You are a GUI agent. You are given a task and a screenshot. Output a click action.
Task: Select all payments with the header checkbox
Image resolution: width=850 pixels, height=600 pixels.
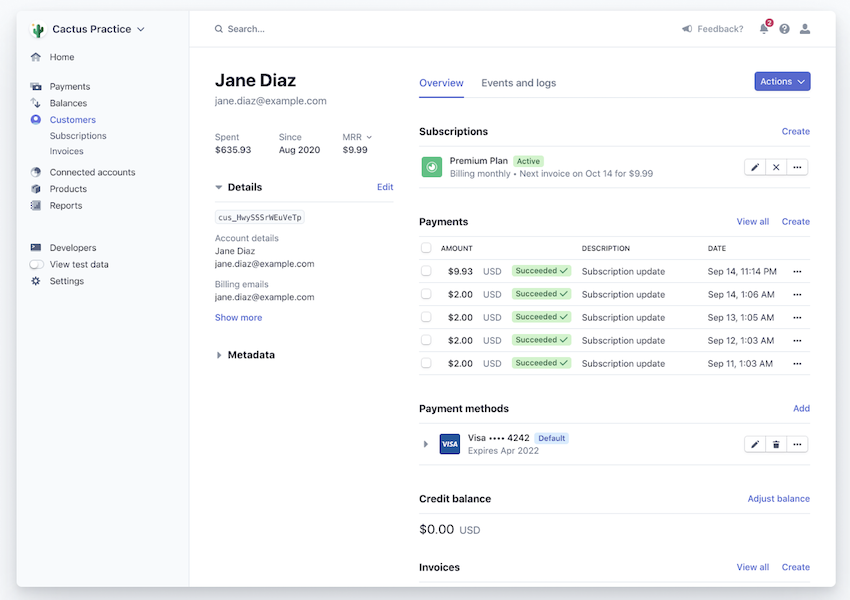coord(425,248)
